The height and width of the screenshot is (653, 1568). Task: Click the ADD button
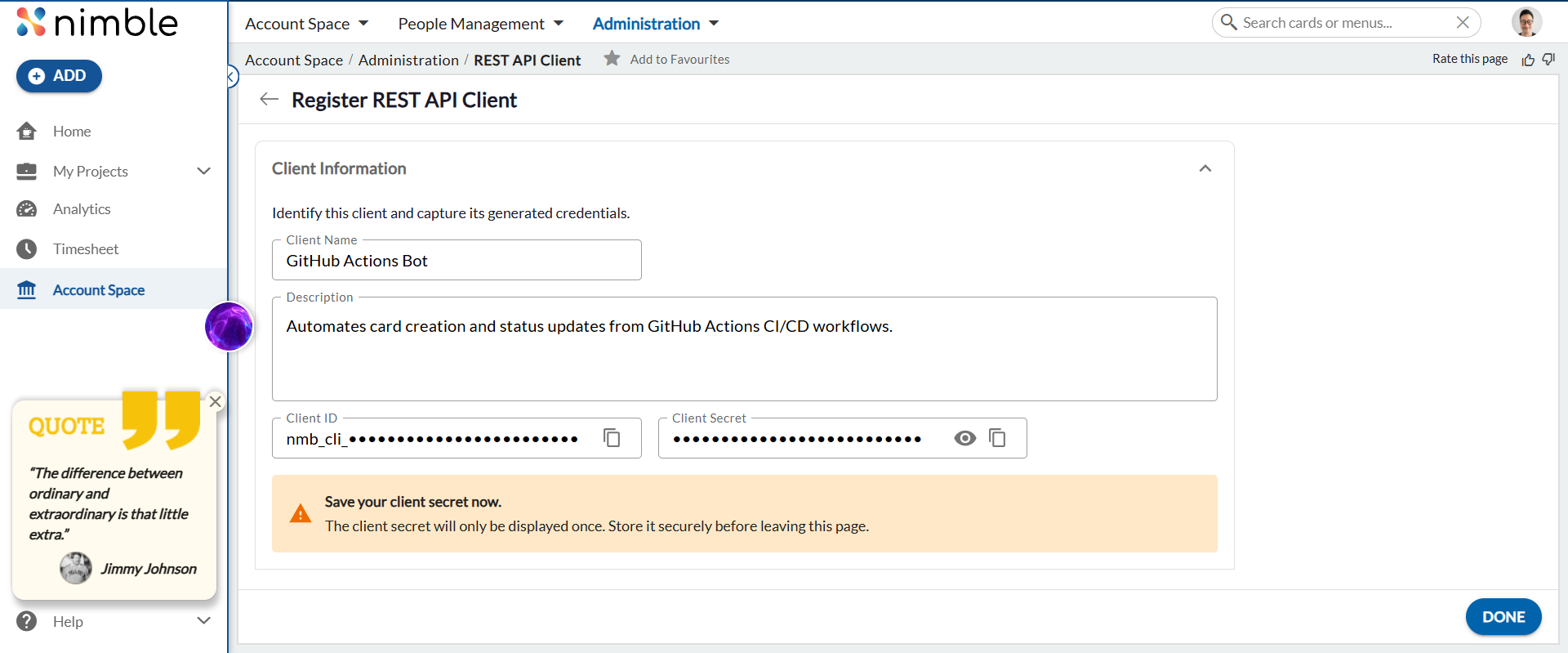pos(59,76)
